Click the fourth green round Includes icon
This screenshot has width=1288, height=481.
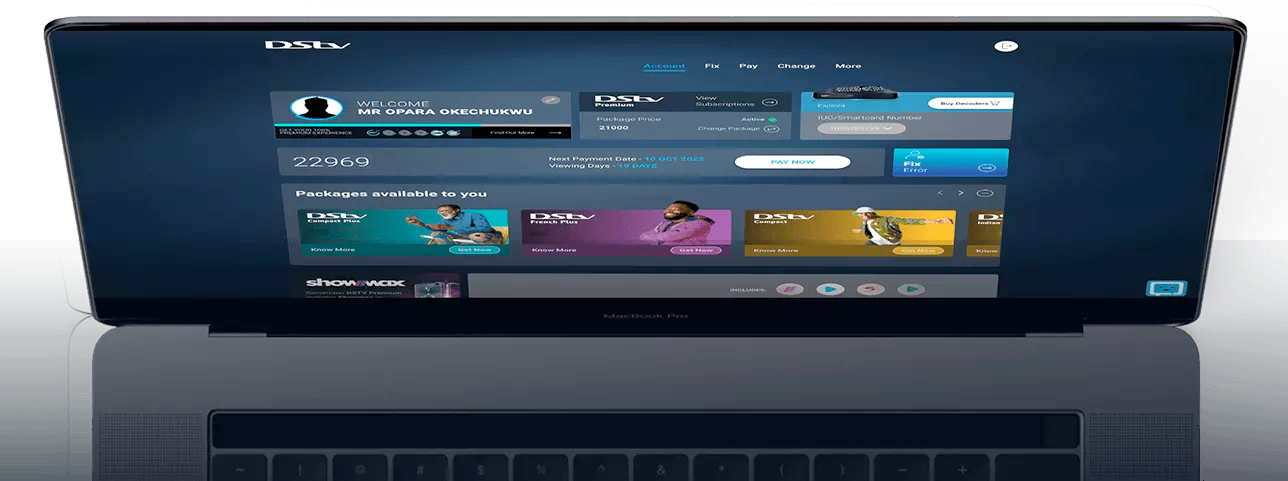click(910, 289)
